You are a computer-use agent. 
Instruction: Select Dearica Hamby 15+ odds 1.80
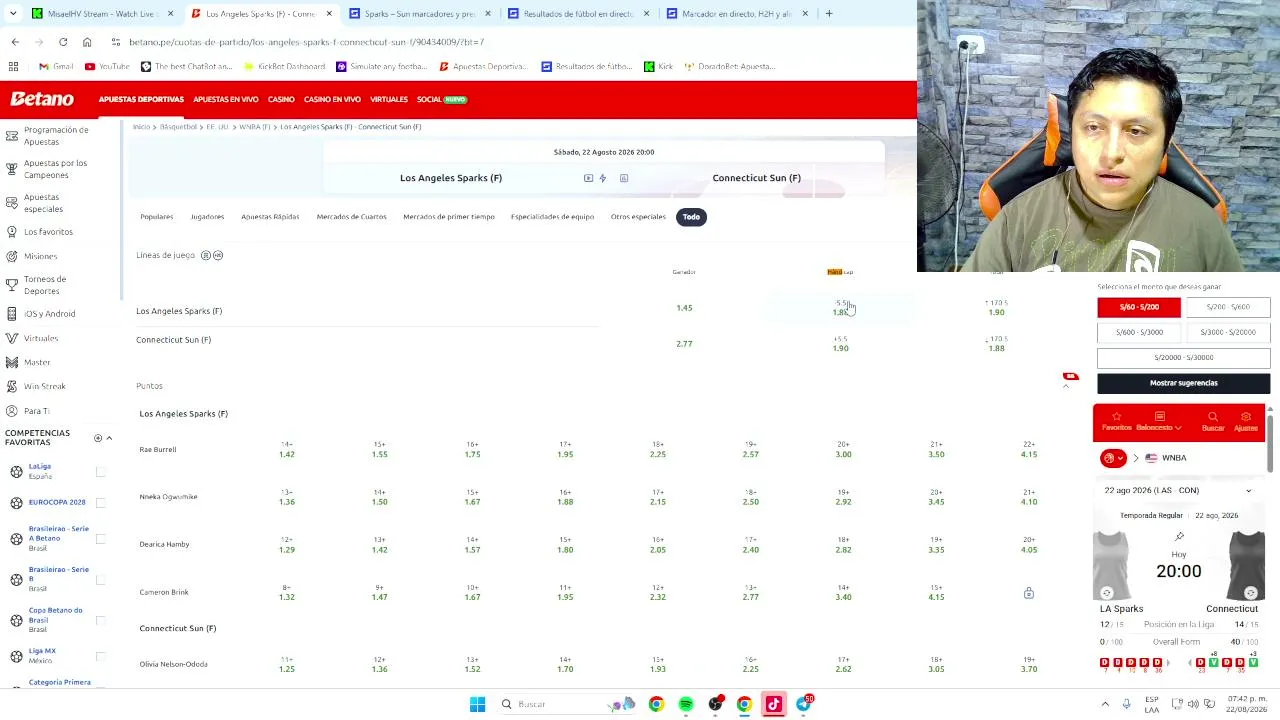tap(565, 545)
